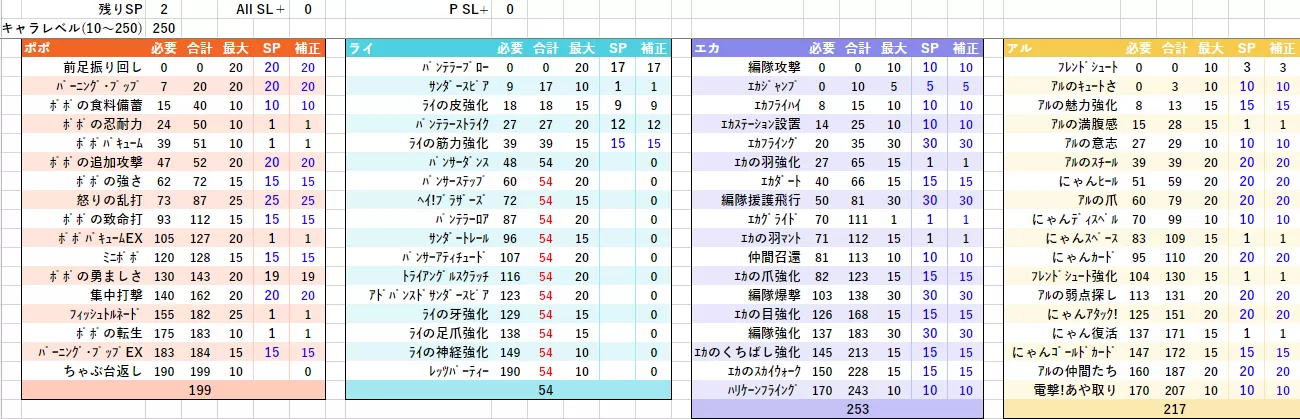Click 前足振り回し skill name cell
The width and height of the screenshot is (1300, 419).
point(102,67)
